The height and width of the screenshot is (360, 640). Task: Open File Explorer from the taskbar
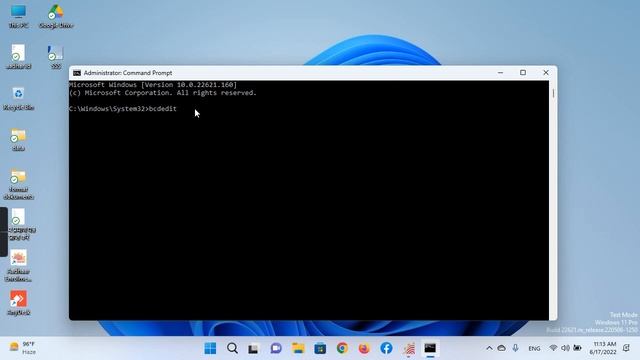(298, 348)
